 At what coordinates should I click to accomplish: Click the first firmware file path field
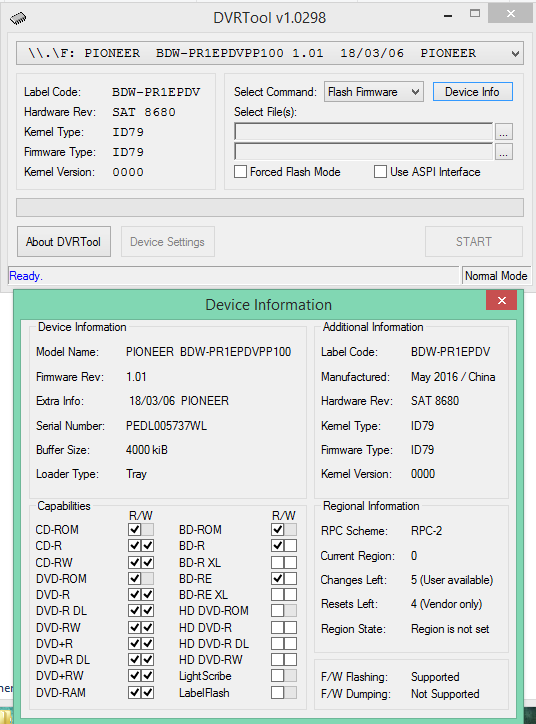363,132
